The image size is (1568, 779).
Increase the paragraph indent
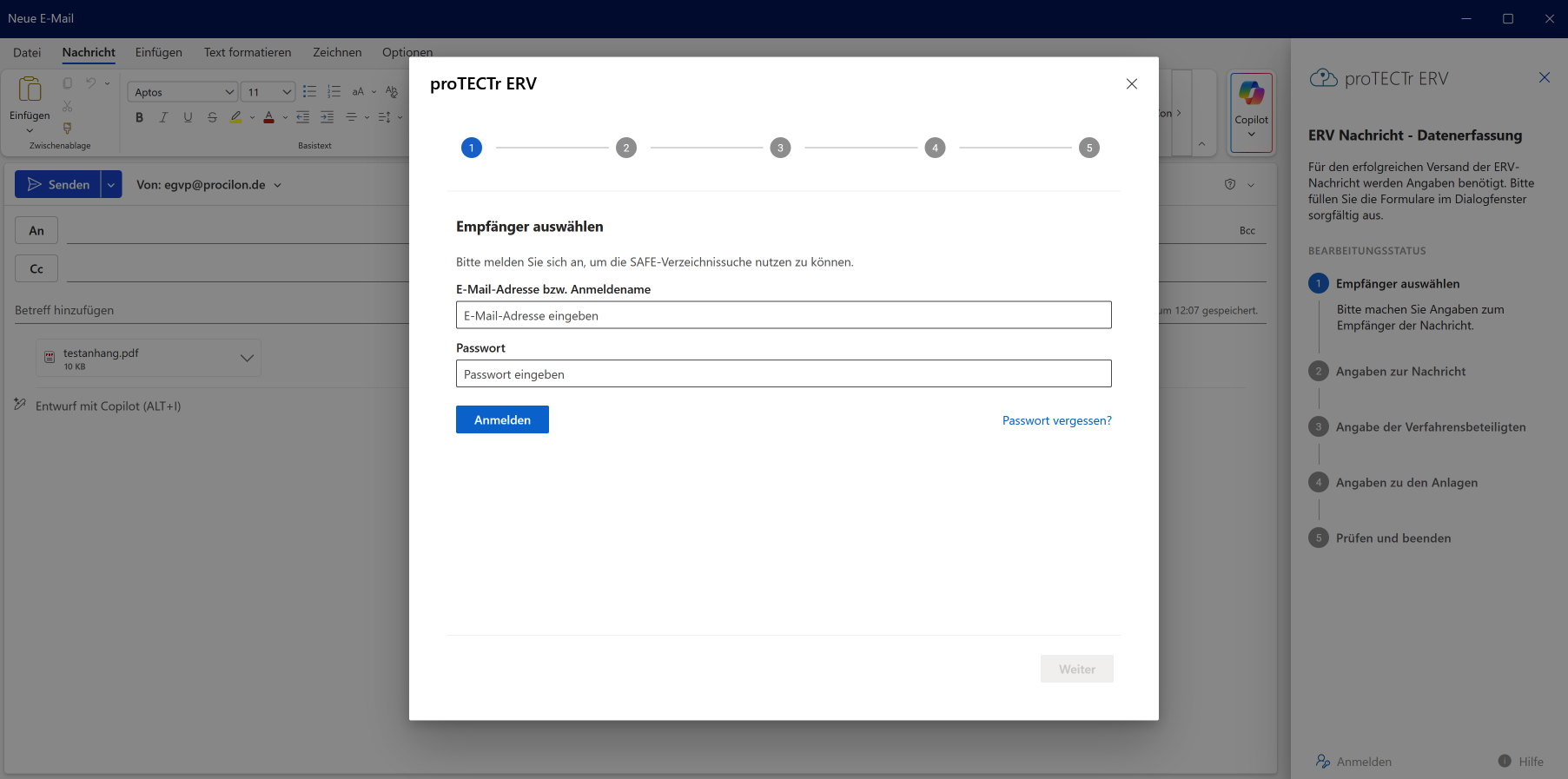(x=327, y=117)
